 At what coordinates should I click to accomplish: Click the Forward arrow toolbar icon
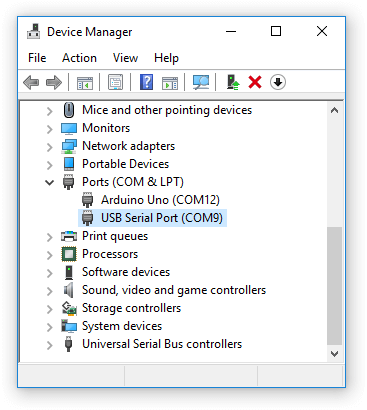(x=54, y=82)
